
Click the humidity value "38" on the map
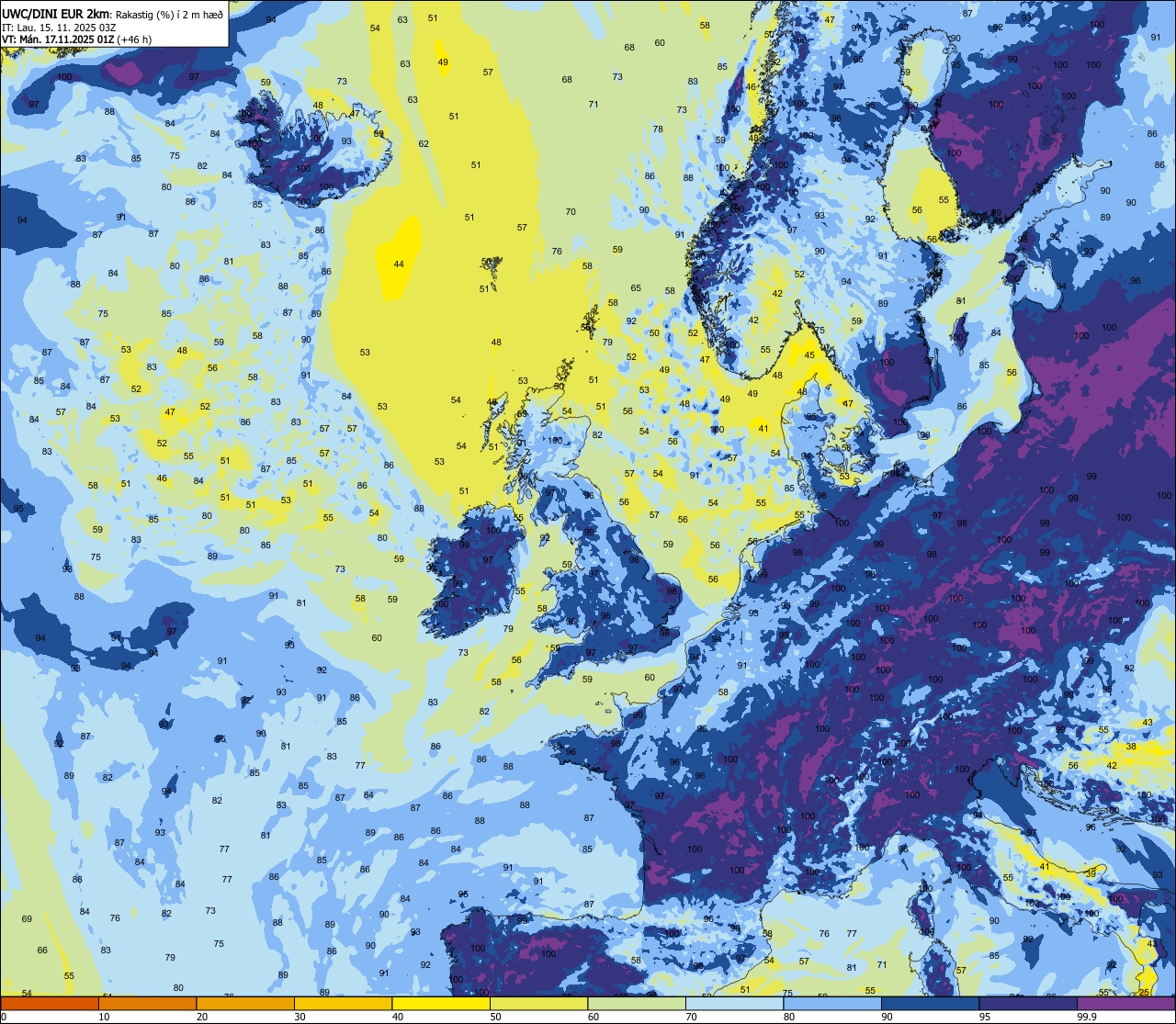(1131, 747)
